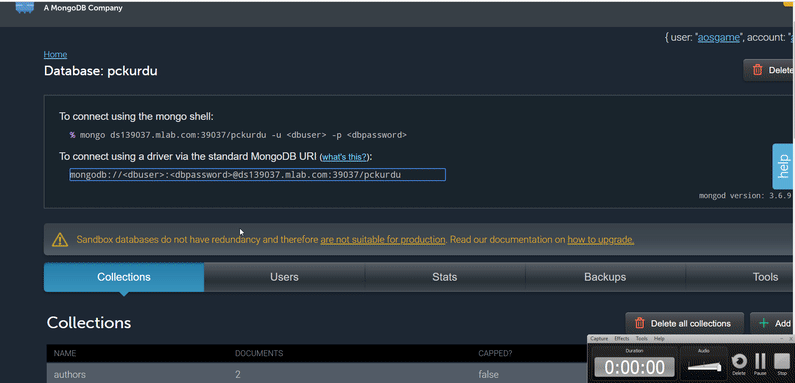The width and height of the screenshot is (795, 383).
Task: Click the documents count 2 for authors
Action: (x=238, y=374)
